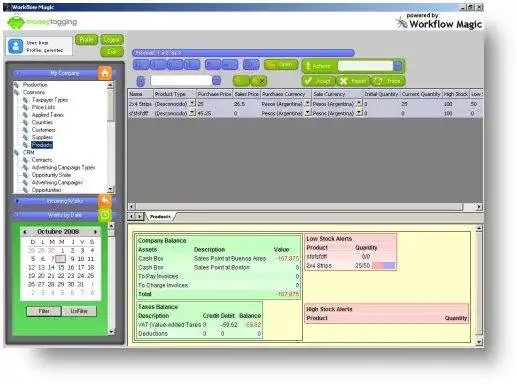This screenshot has width=517, height=384.
Task: Click the icon beside Applied Taxes
Action: [26, 115]
